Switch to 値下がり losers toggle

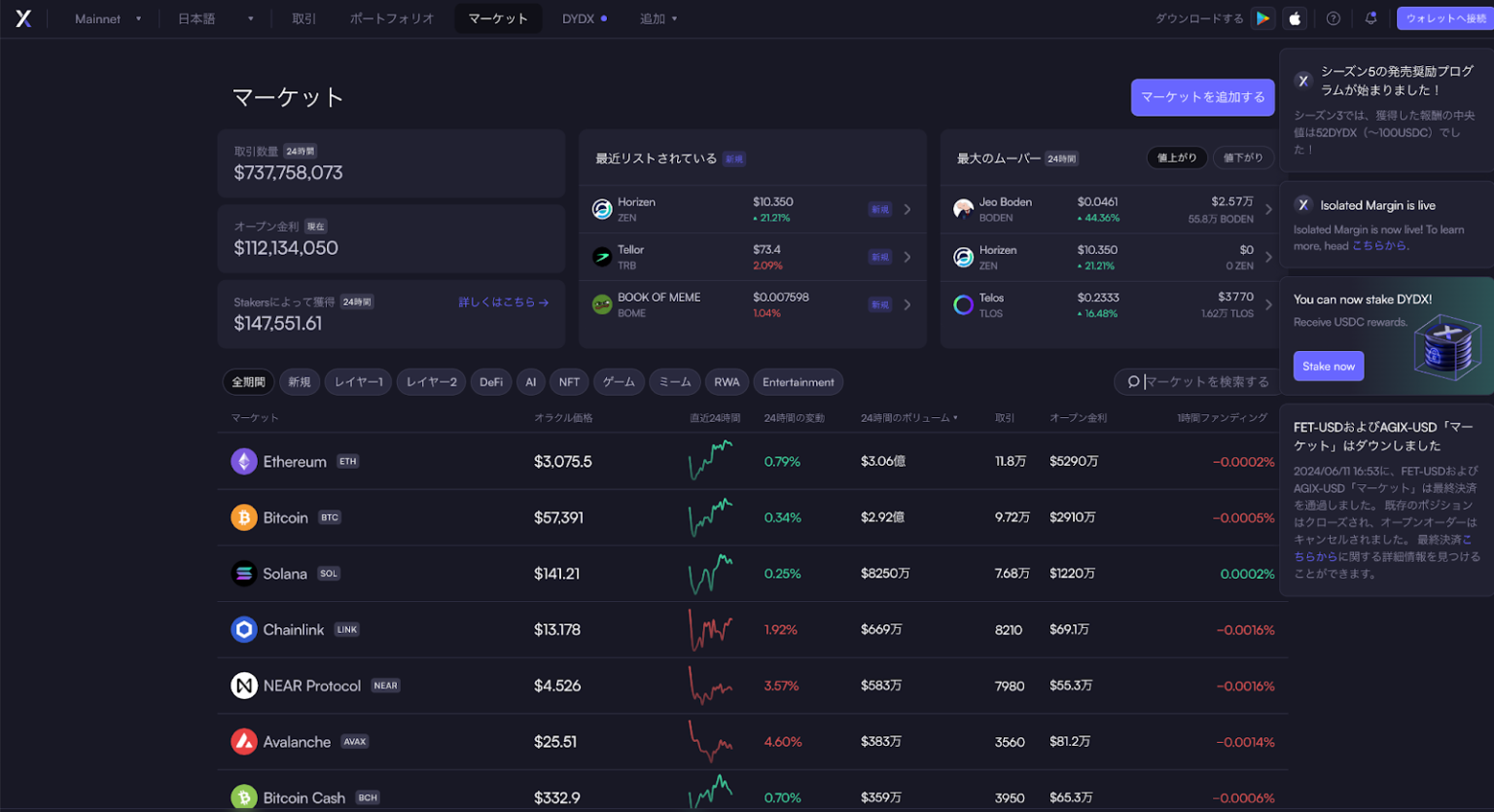pyautogui.click(x=1243, y=158)
